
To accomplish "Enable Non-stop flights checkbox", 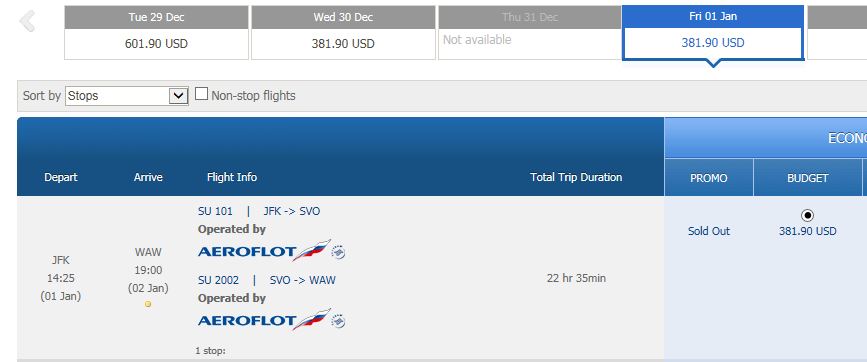I will [202, 94].
